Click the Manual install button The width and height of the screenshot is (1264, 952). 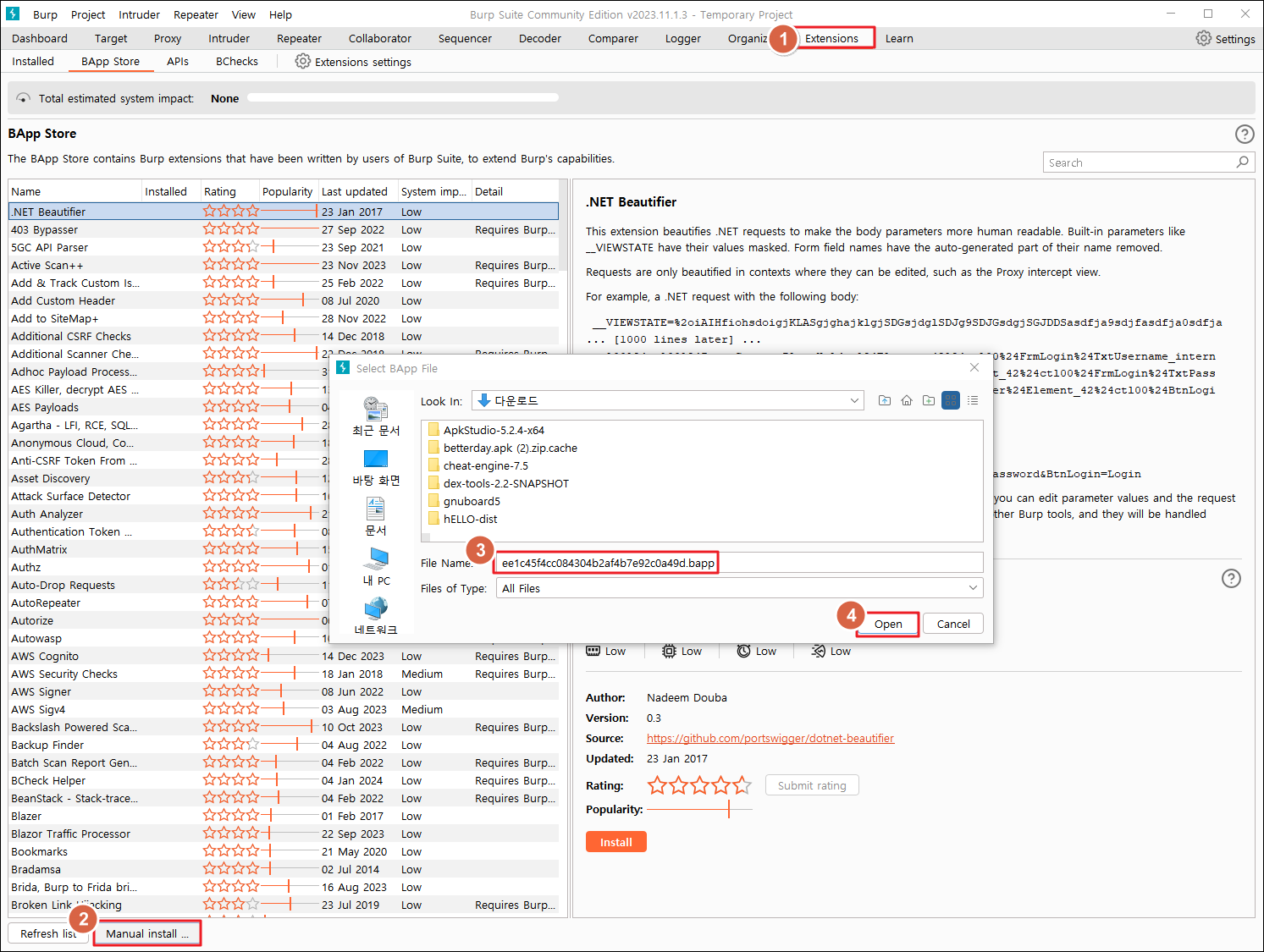pos(147,933)
